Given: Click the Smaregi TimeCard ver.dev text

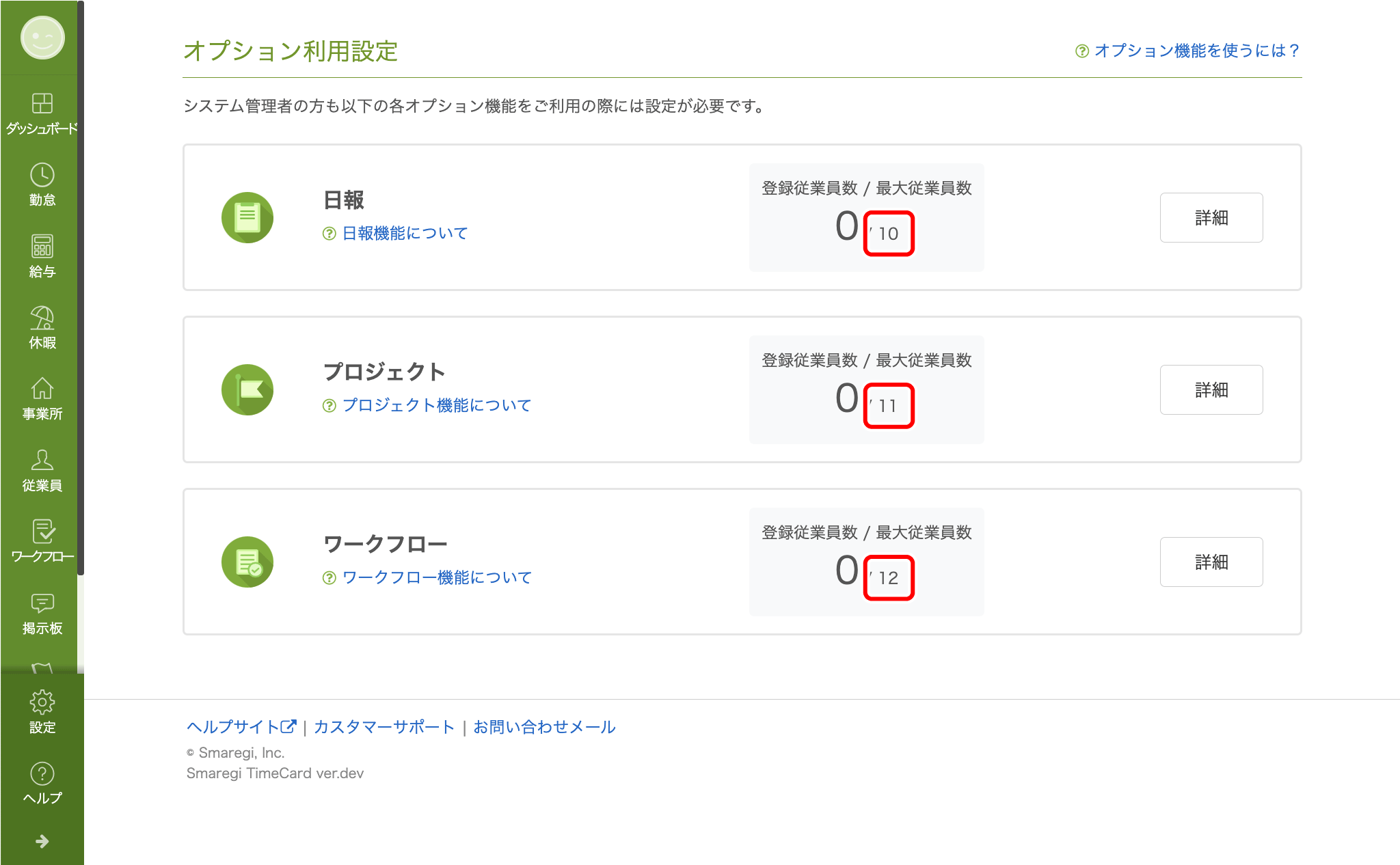Looking at the screenshot, I should (x=275, y=773).
